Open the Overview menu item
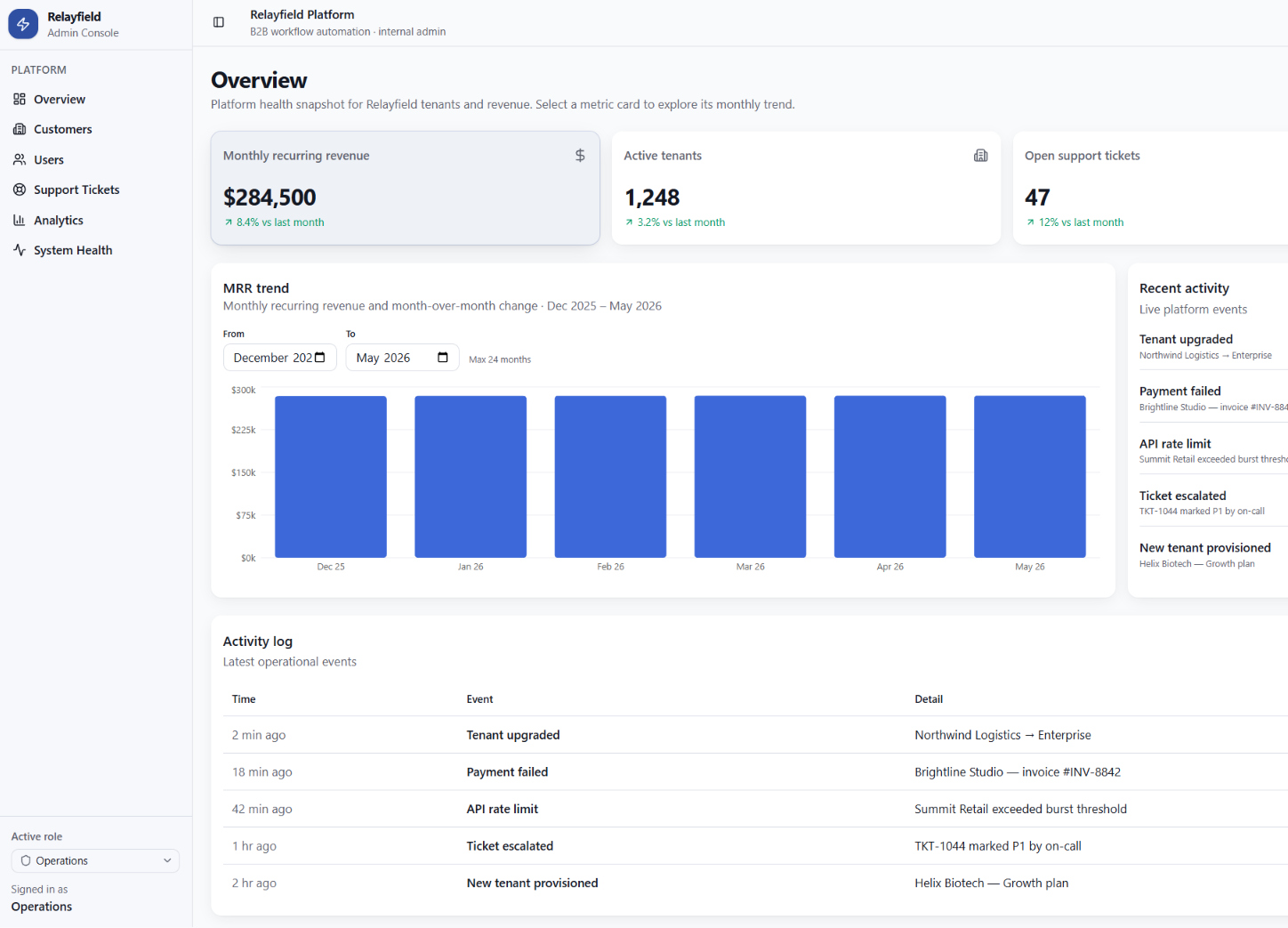The image size is (1288, 928). tap(95, 99)
